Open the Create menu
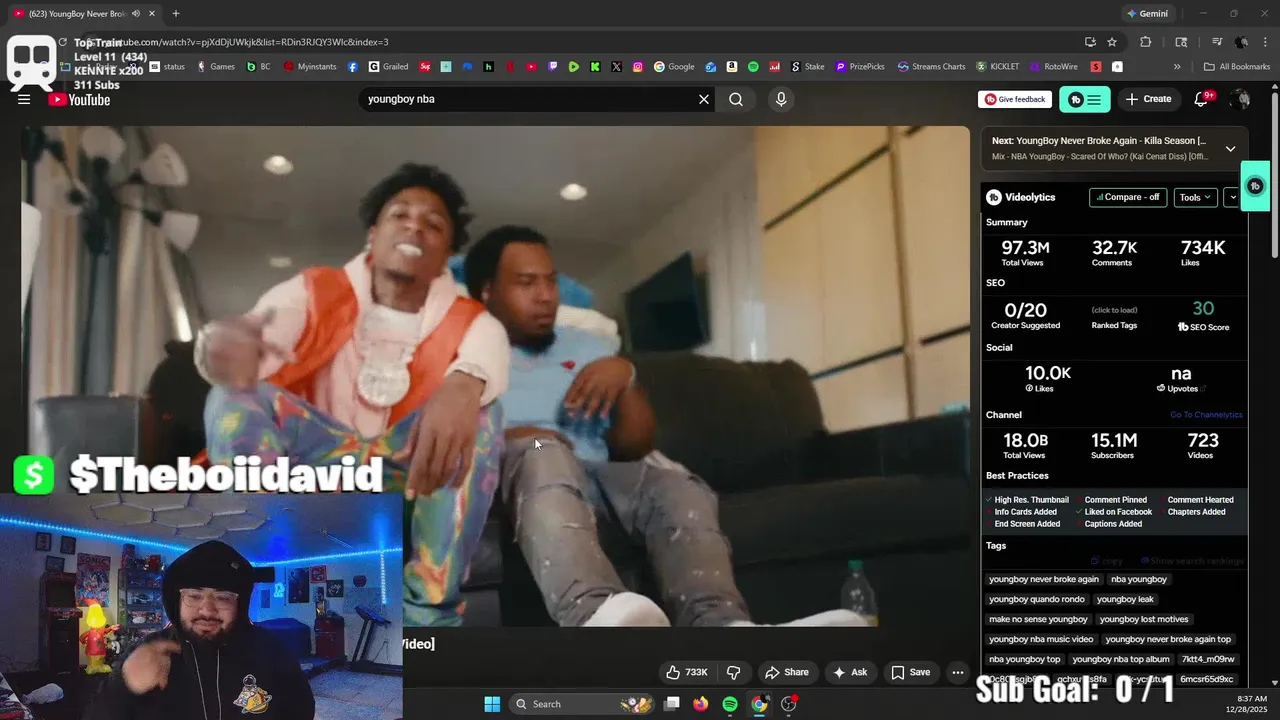 (x=1148, y=99)
